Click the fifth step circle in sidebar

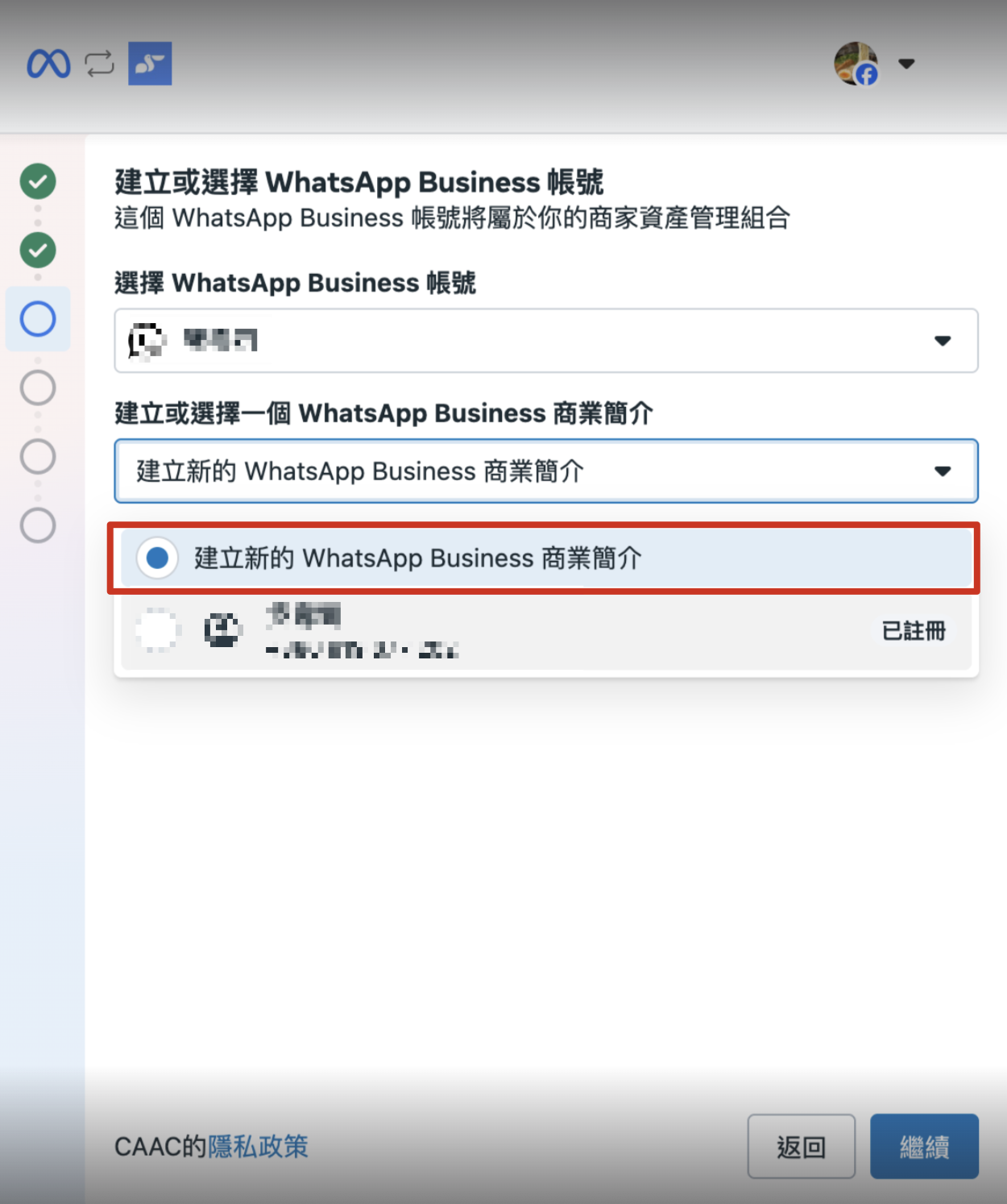pyautogui.click(x=38, y=456)
